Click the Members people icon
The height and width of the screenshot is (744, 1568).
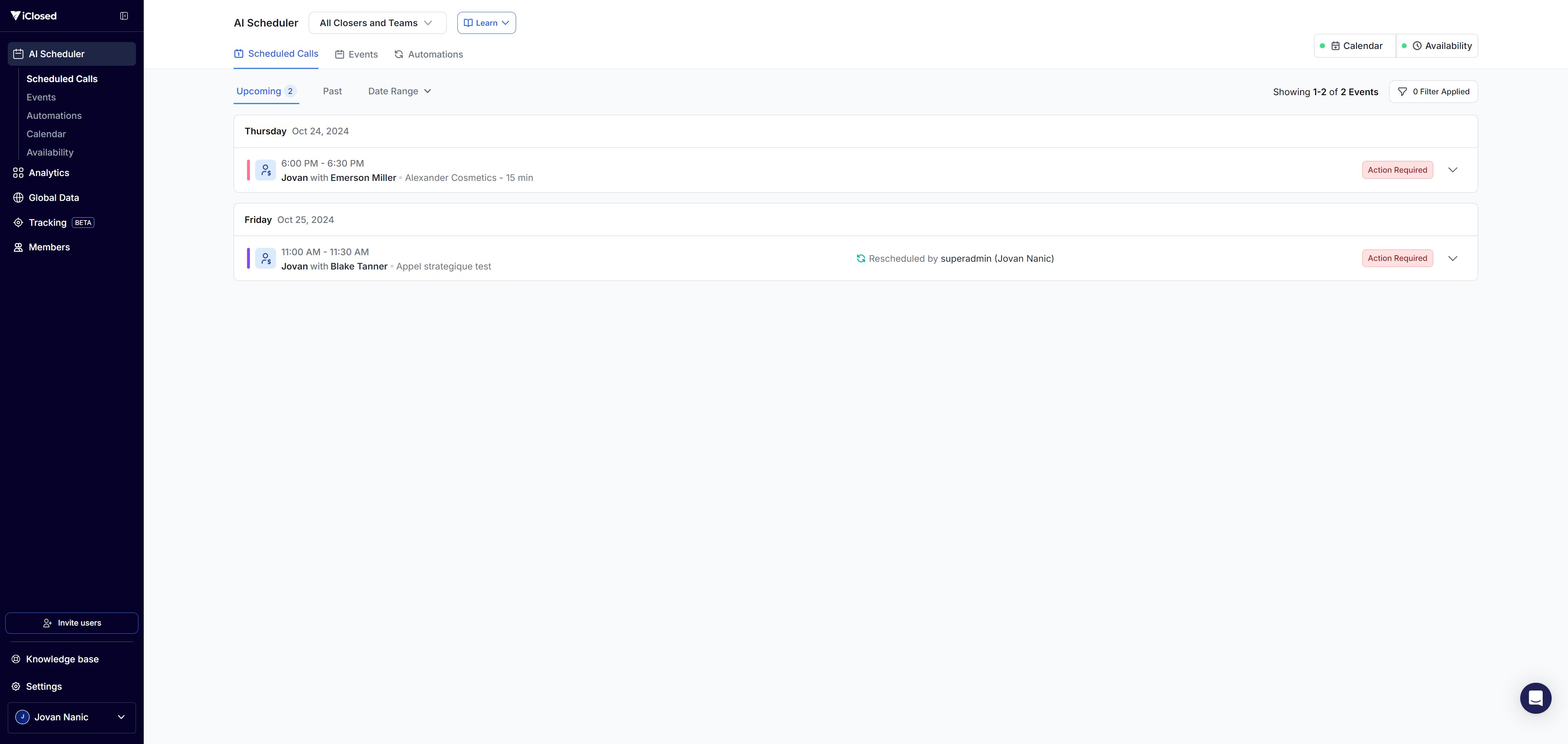click(x=18, y=247)
